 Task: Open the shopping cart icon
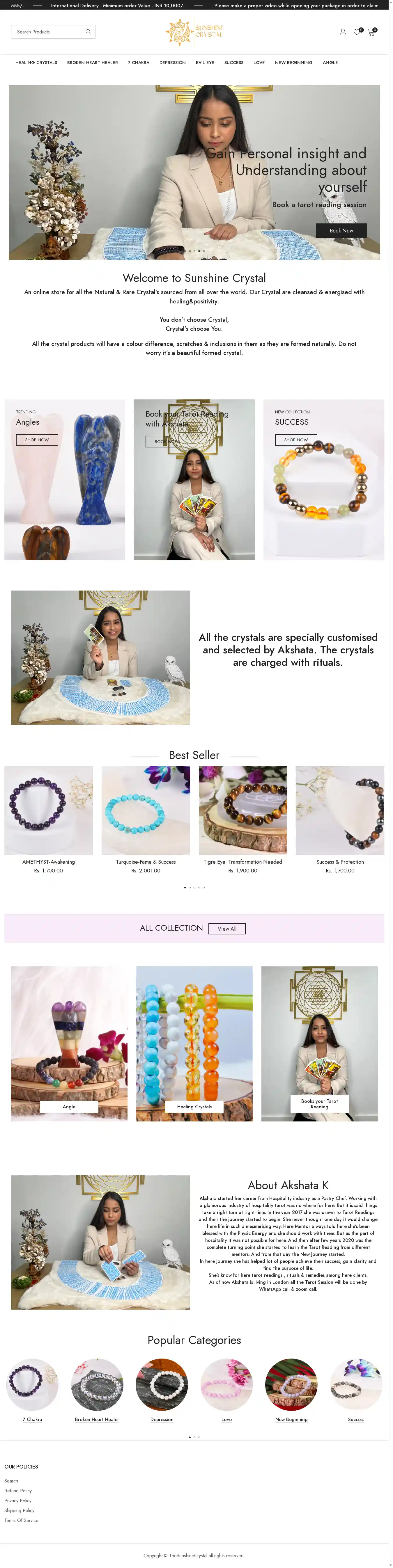pyautogui.click(x=371, y=32)
